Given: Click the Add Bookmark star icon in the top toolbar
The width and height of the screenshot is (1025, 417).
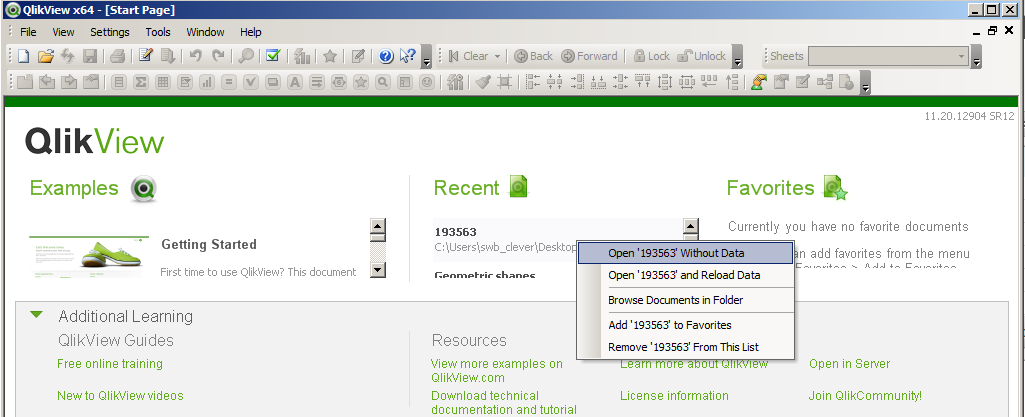Looking at the screenshot, I should pyautogui.click(x=329, y=56).
